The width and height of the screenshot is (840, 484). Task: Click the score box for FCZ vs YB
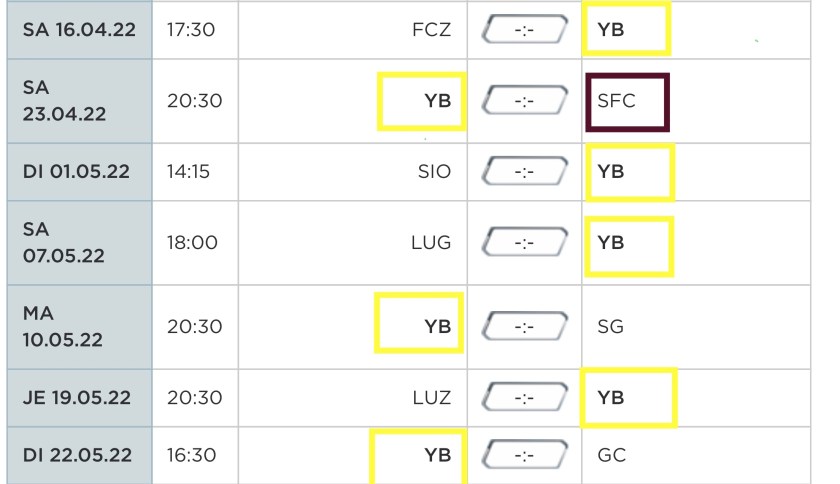tap(524, 30)
